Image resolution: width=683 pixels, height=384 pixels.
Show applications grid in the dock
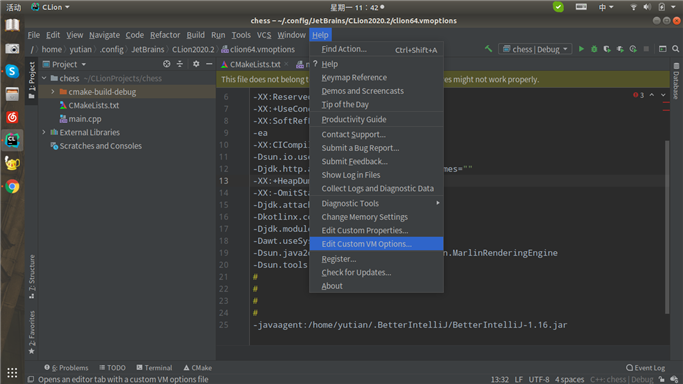coord(12,373)
